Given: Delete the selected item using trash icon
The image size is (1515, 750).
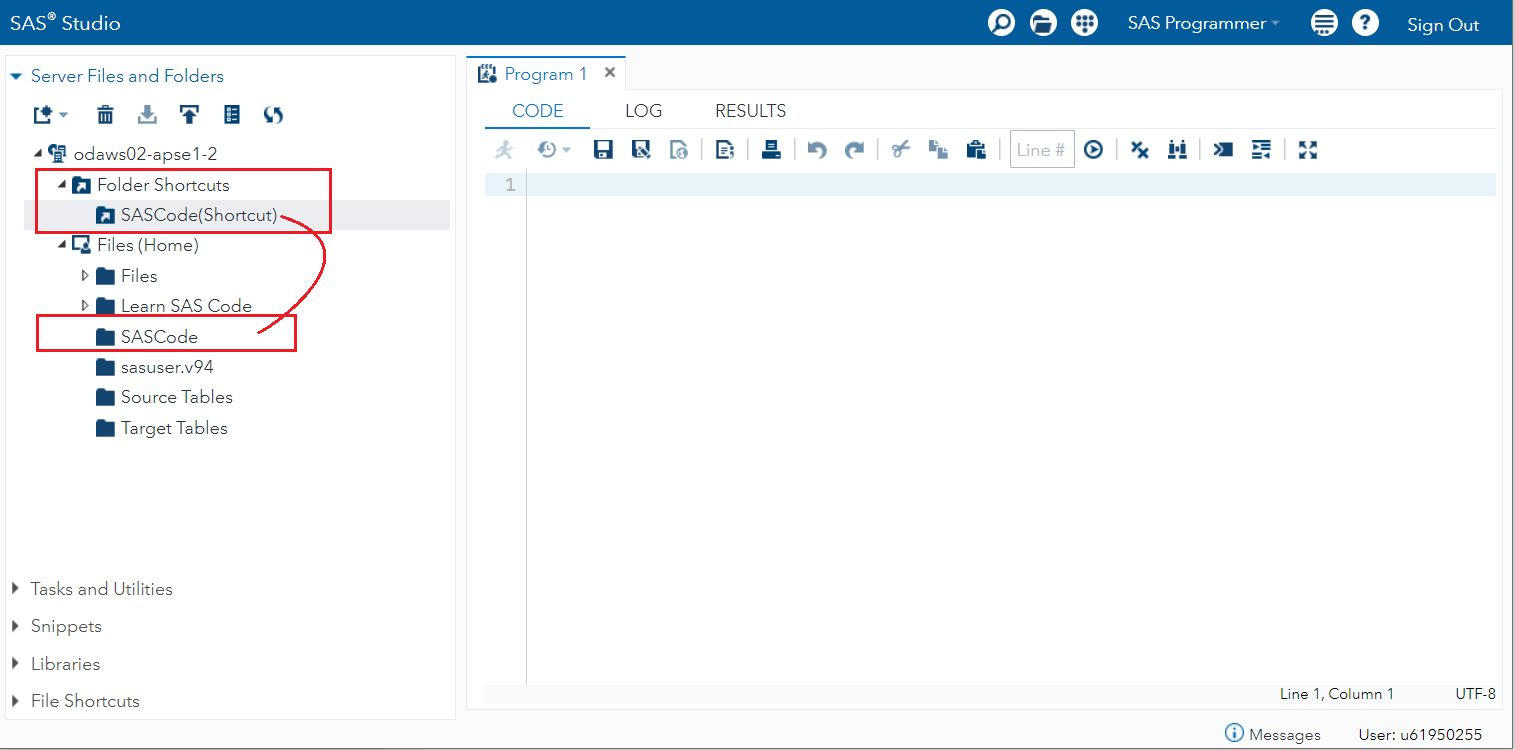Looking at the screenshot, I should pos(105,114).
